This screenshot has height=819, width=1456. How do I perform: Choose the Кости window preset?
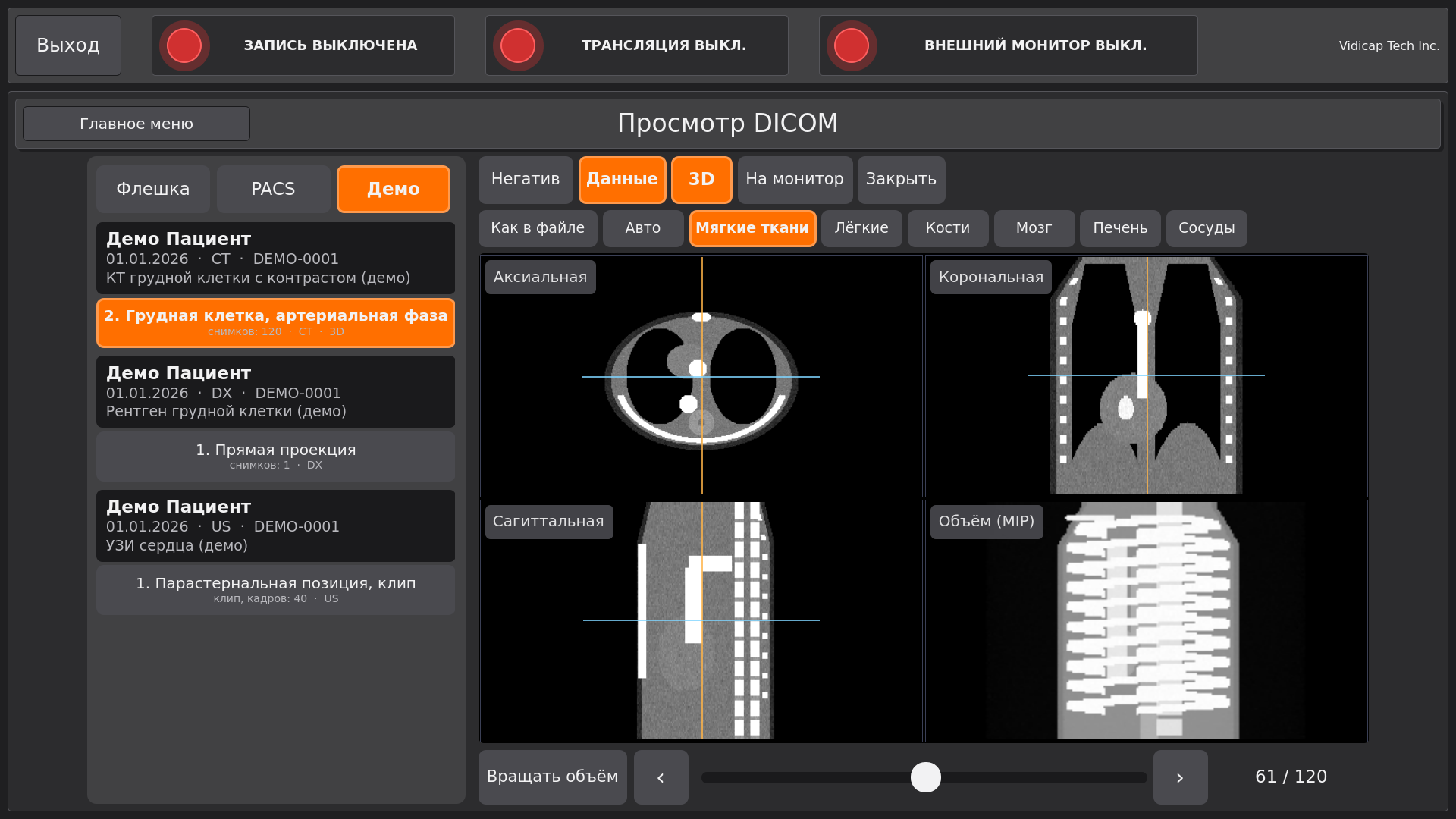point(948,228)
